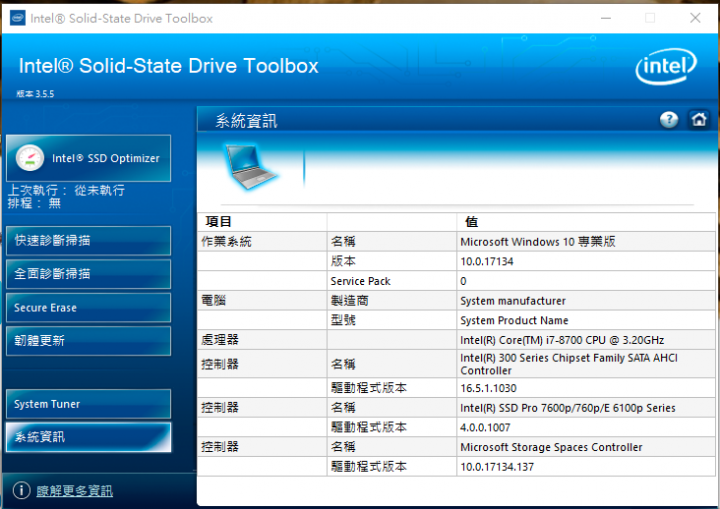Open Secure Erase
Screen dimensions: 720x509
click(89, 307)
